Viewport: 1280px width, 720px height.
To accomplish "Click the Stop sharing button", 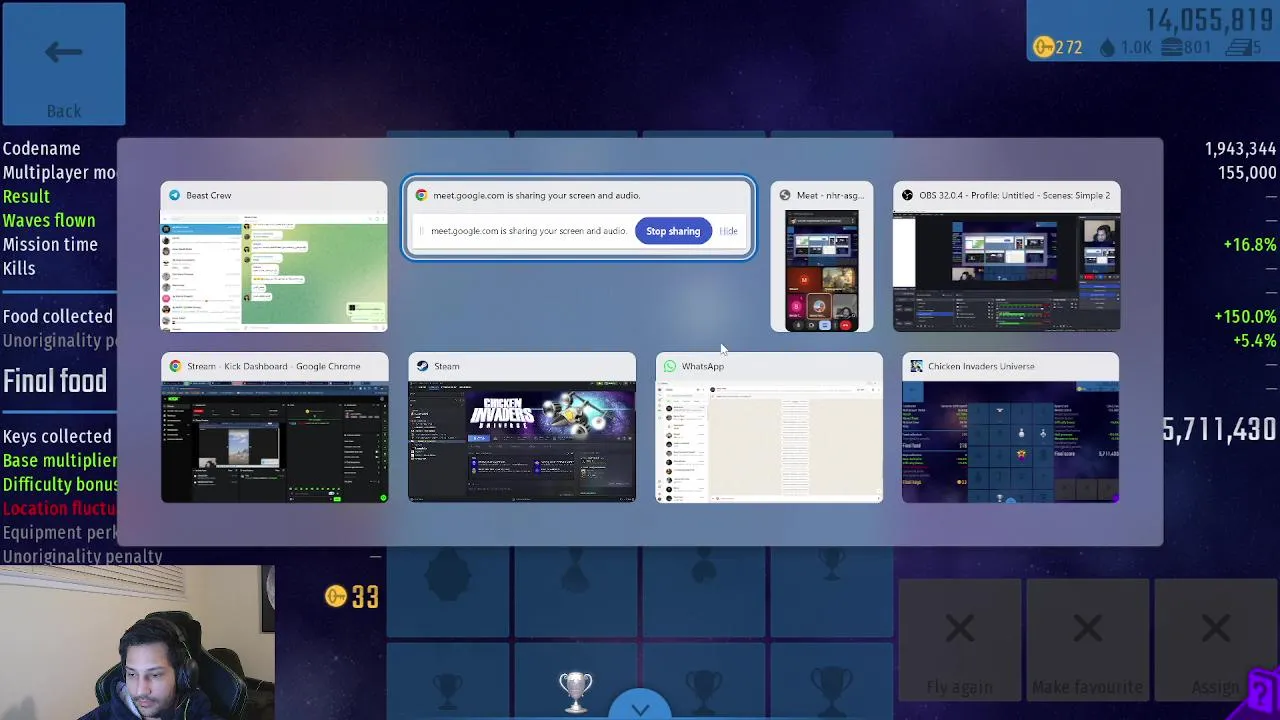I will (673, 231).
